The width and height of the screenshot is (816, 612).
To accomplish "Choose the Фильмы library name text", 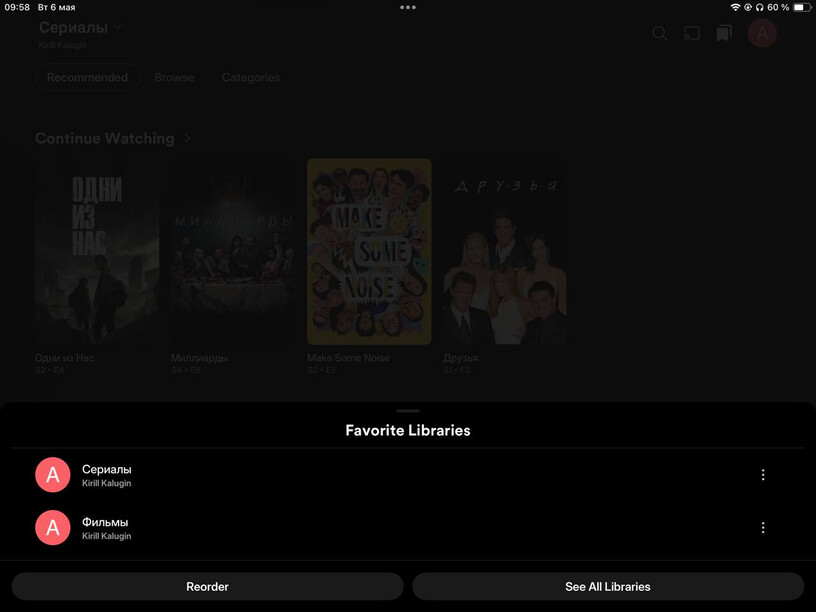I will click(x=105, y=522).
